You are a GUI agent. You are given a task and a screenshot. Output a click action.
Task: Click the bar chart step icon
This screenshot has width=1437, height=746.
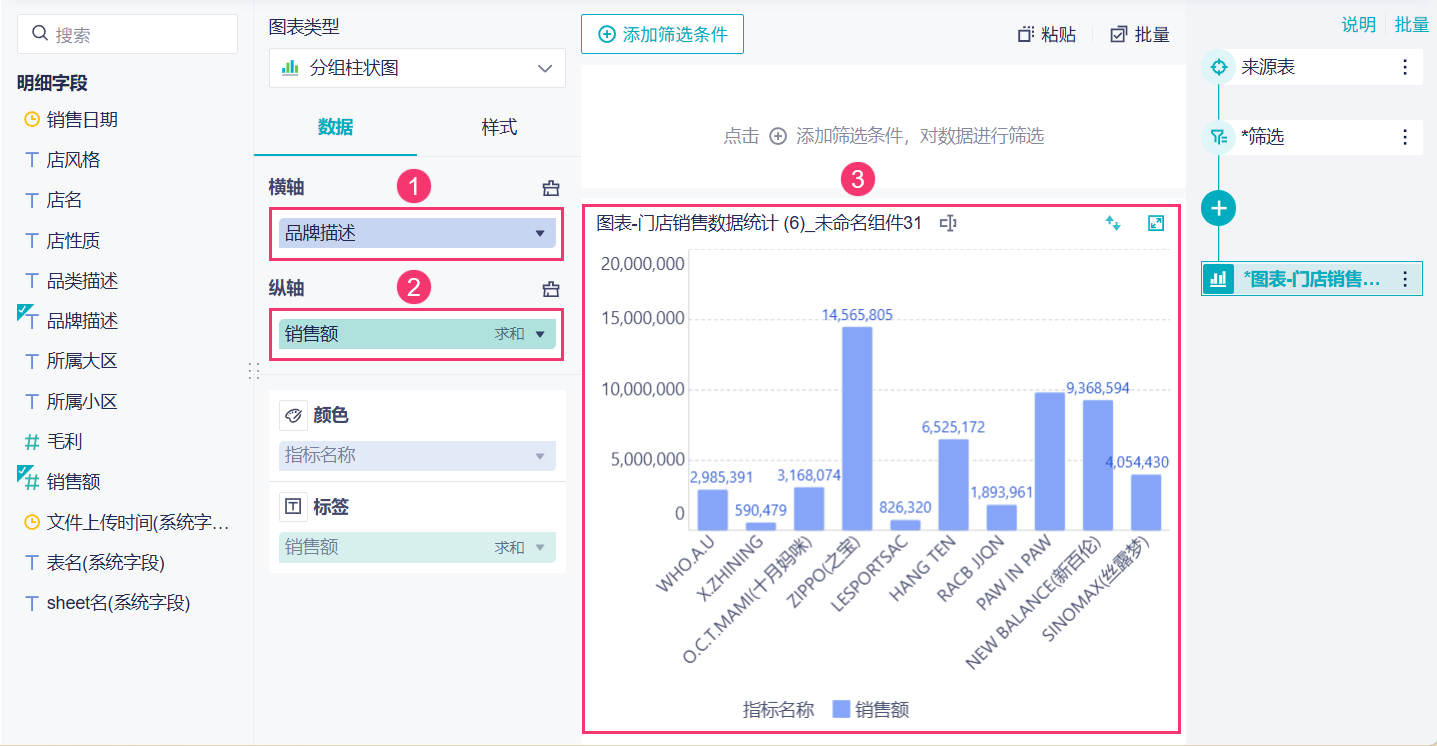(x=1218, y=279)
